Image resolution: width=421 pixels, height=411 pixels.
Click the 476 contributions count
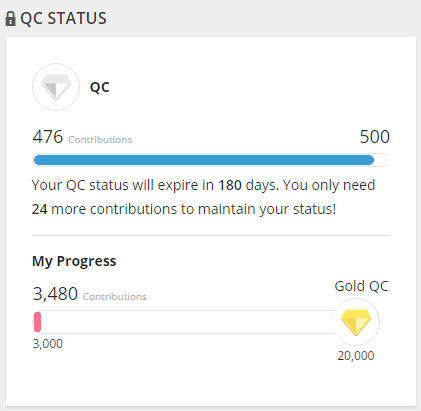48,137
